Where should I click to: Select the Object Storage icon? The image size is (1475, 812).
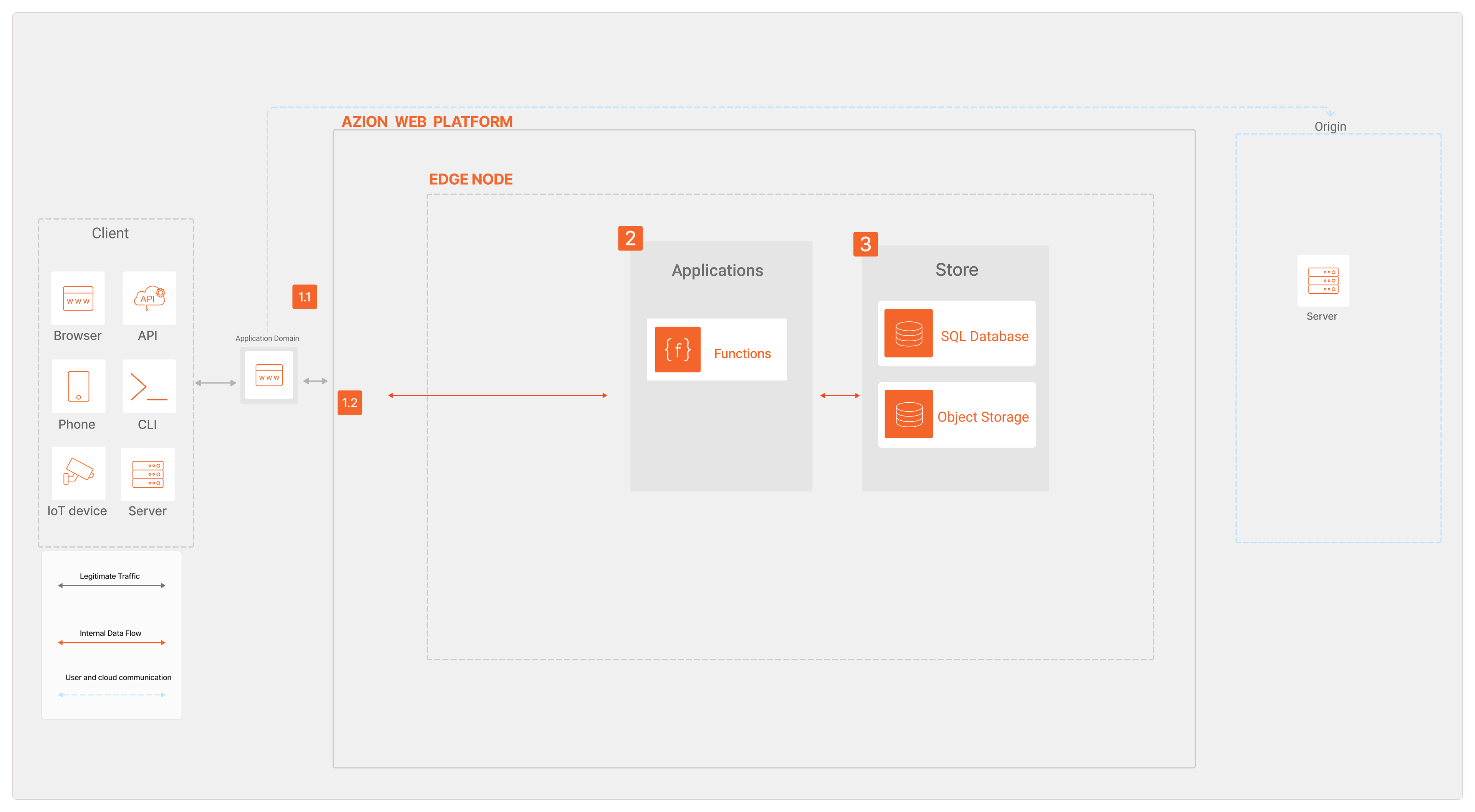coord(908,414)
